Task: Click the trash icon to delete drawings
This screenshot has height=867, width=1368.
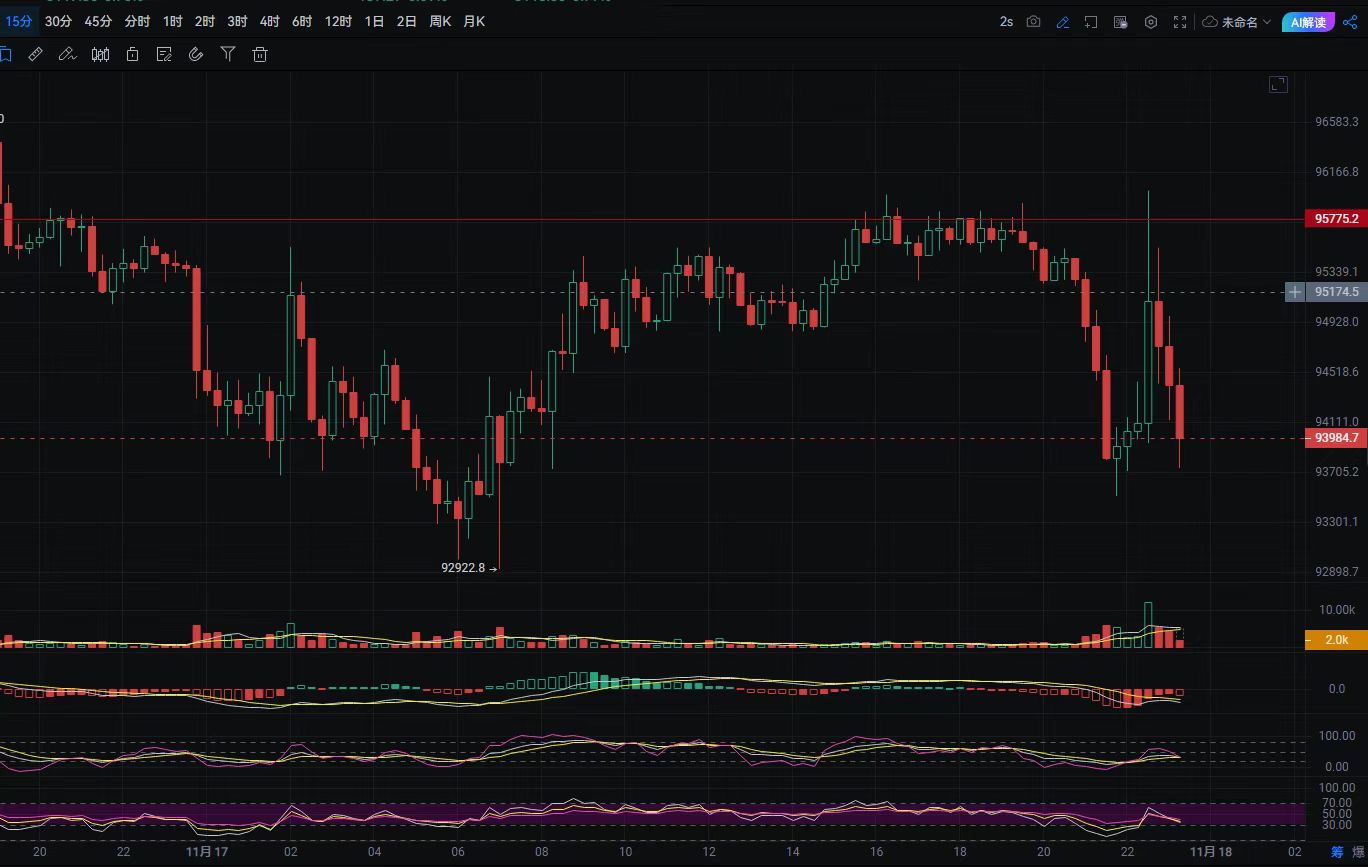Action: (260, 55)
